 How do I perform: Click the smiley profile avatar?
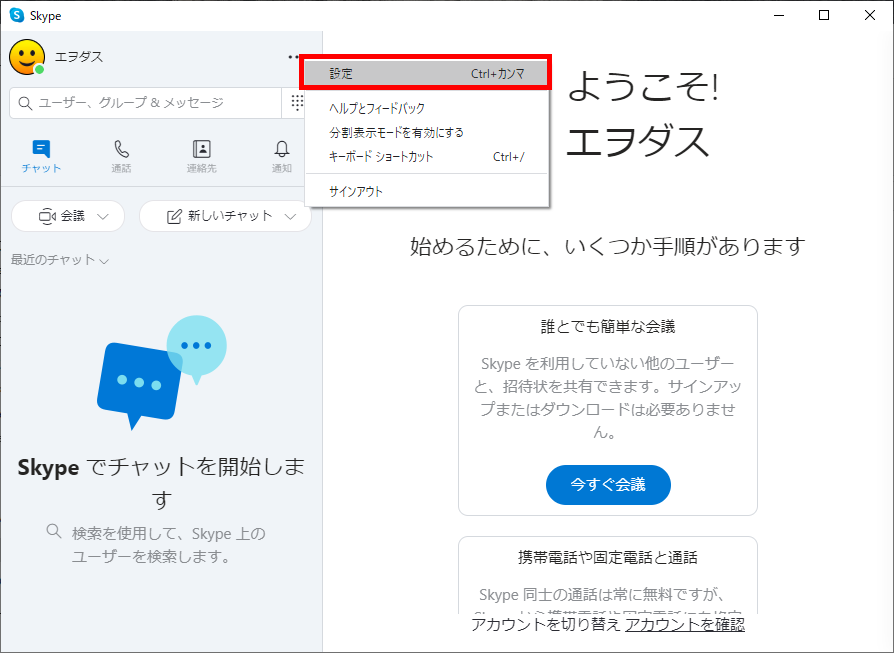point(26,57)
